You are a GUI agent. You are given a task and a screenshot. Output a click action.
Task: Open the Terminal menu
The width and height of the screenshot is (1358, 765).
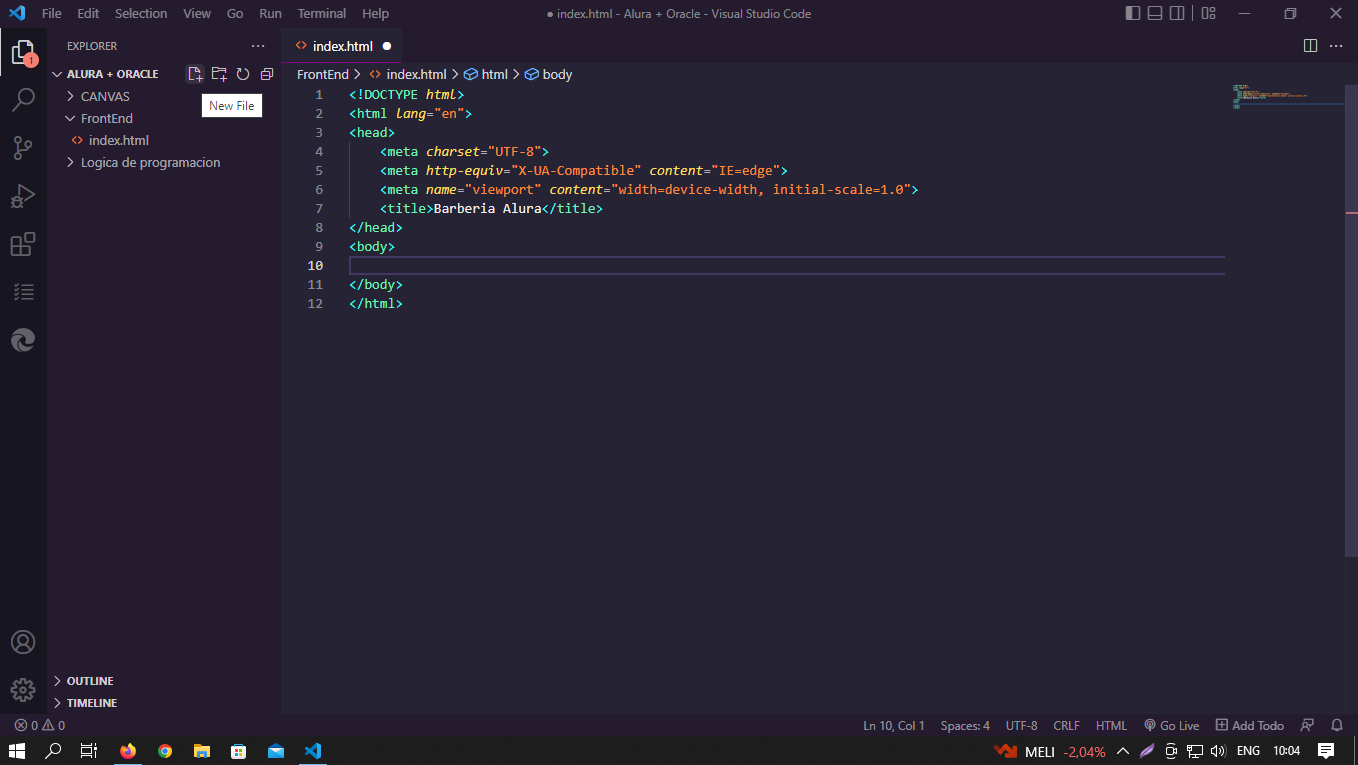[x=322, y=13]
